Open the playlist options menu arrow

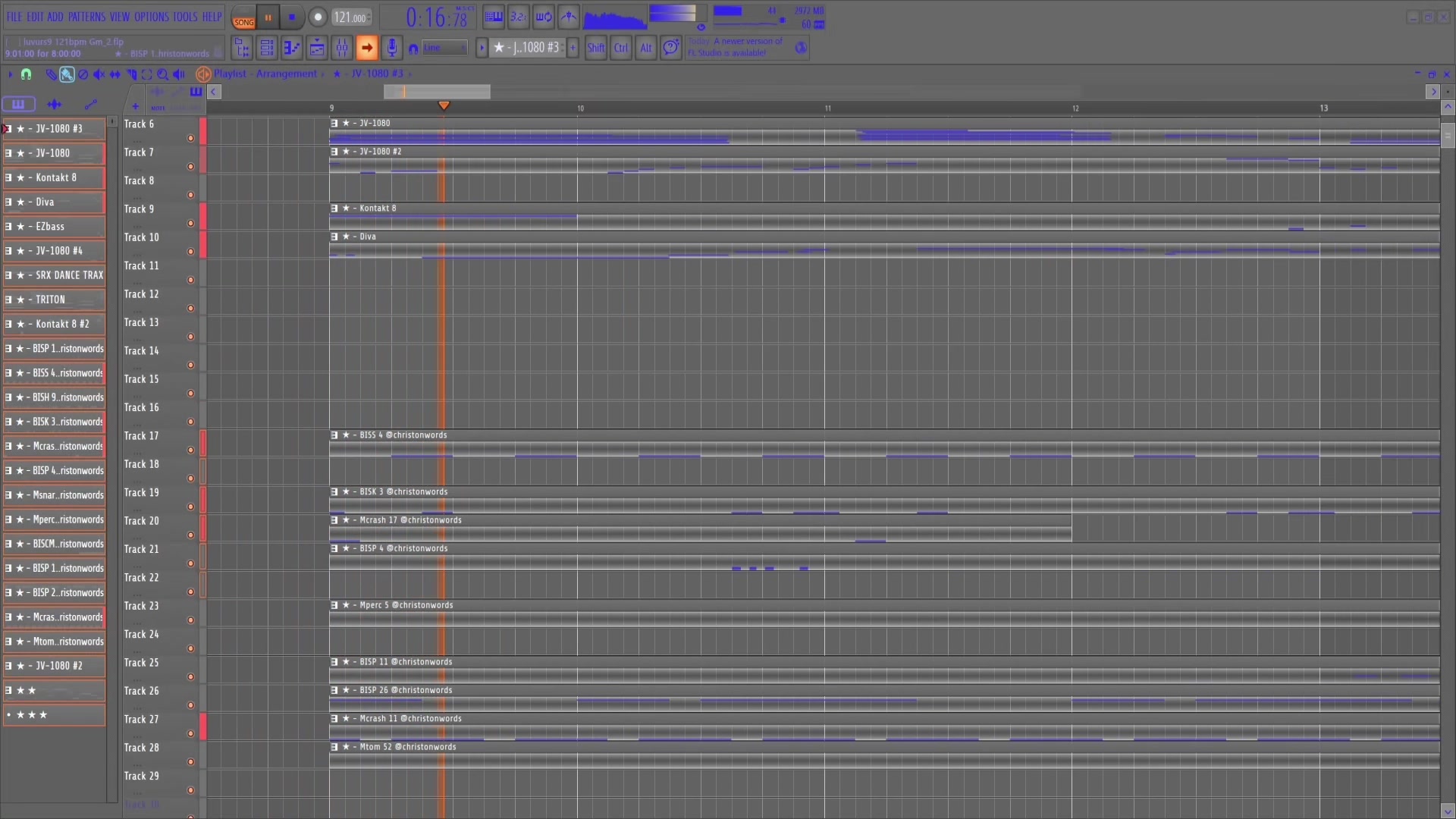[x=10, y=74]
